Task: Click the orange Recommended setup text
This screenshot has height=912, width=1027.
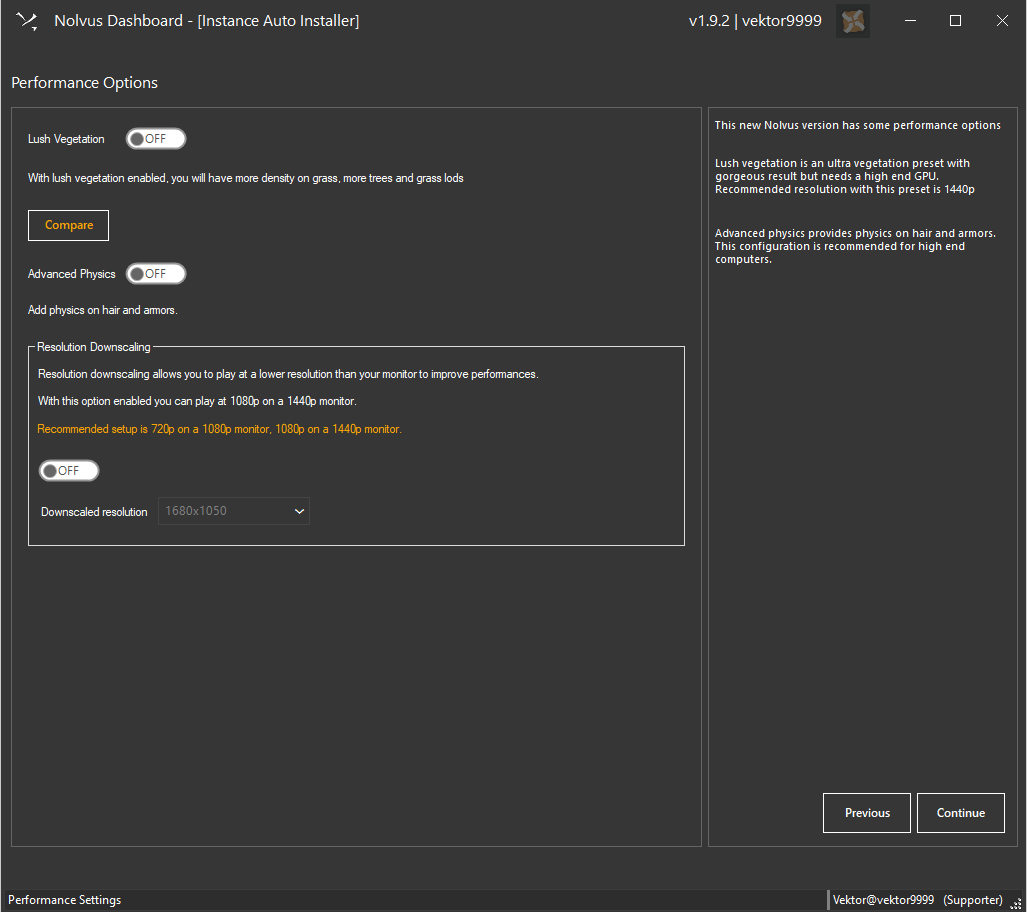Action: [219, 429]
